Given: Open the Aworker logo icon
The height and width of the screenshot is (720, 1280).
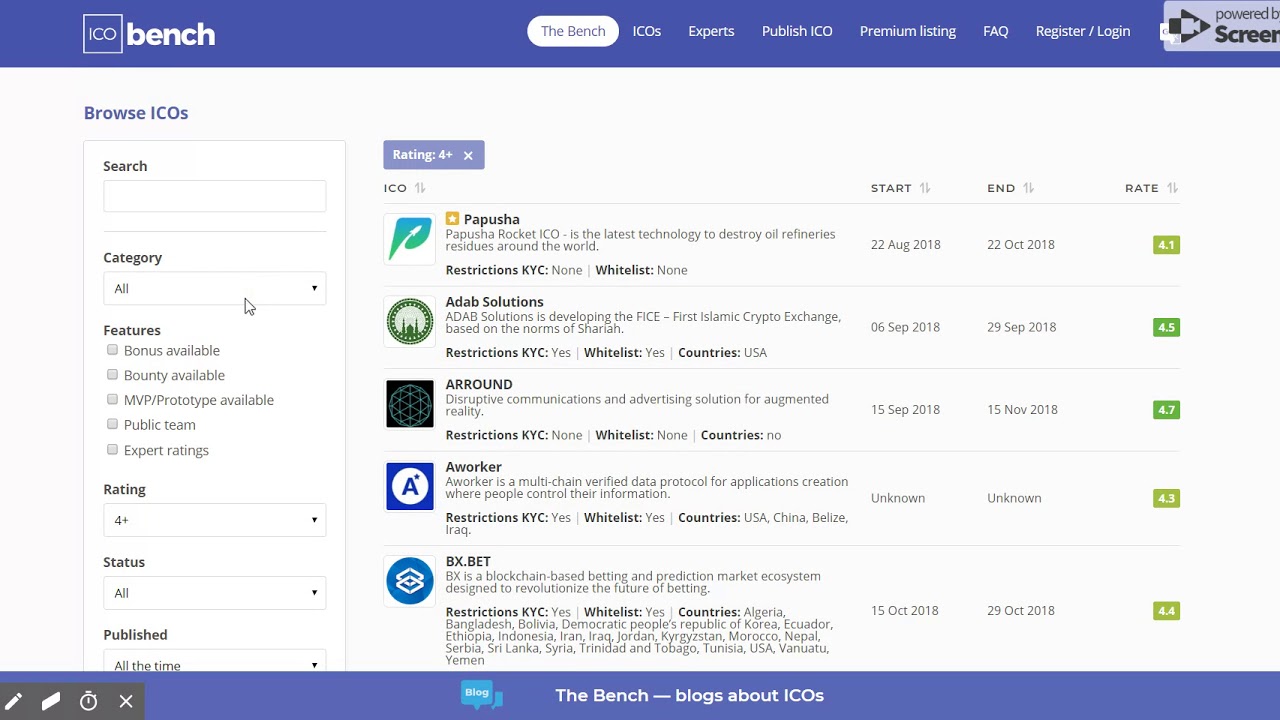Looking at the screenshot, I should [410, 486].
